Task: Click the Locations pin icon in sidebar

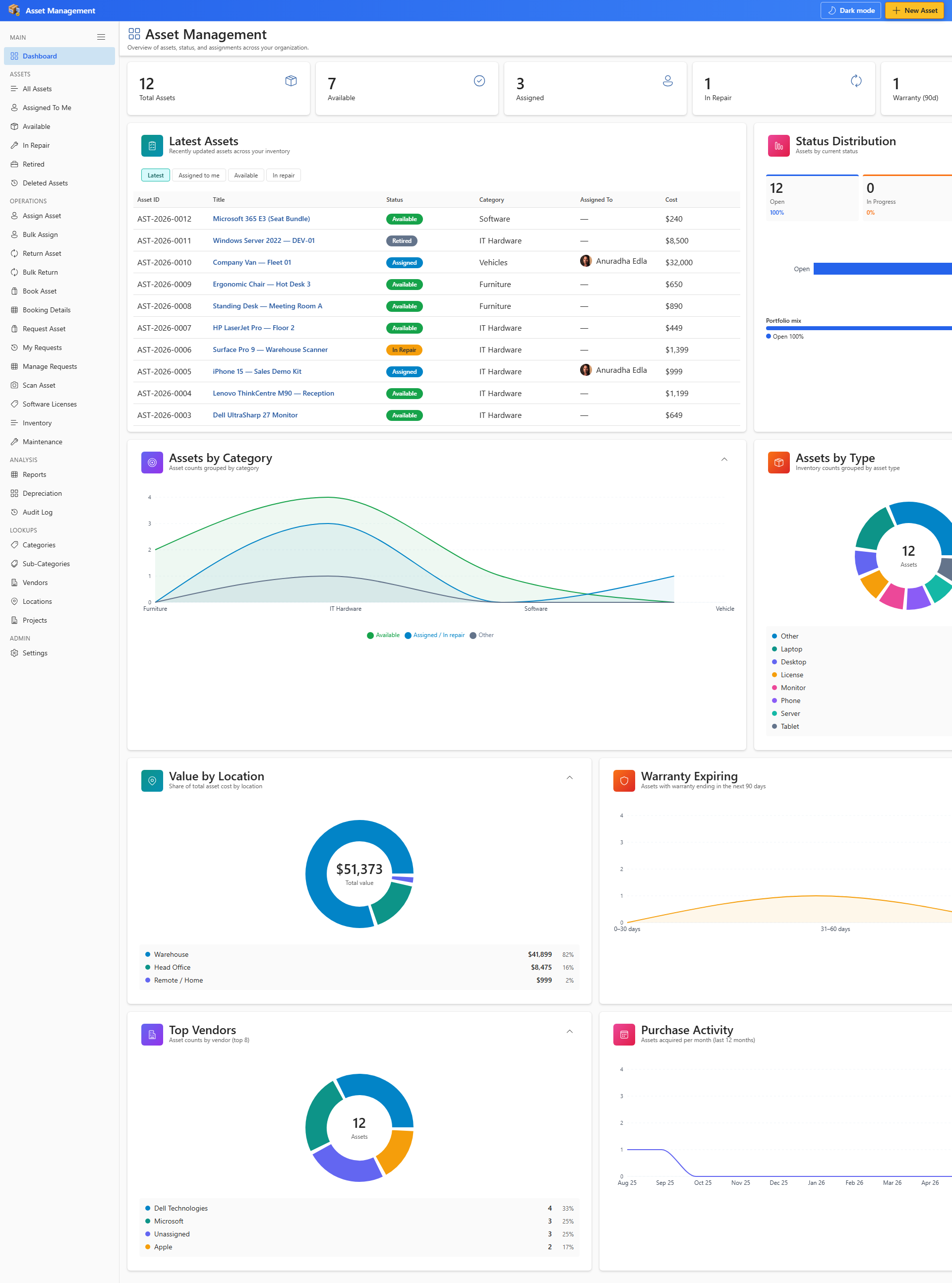Action: (14, 601)
